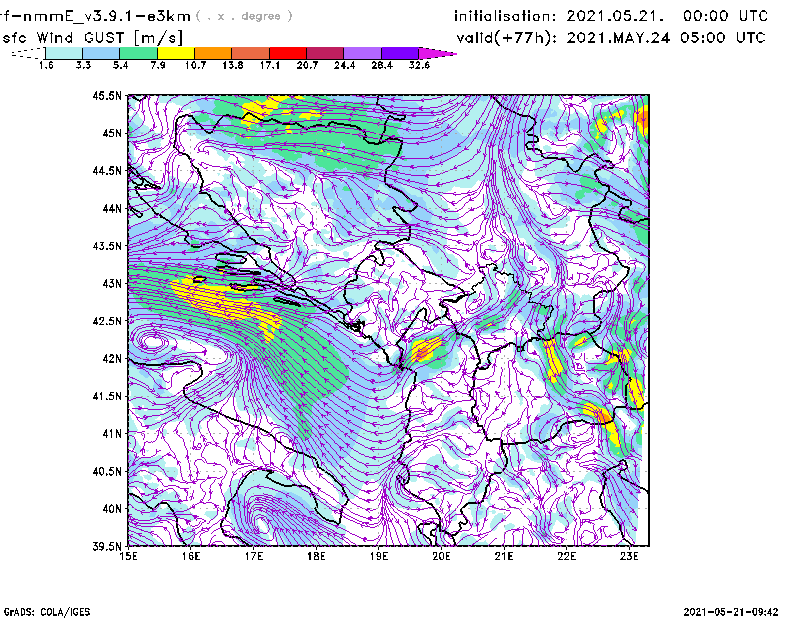Click the magenta arrow end of the colorbar
Screen dimensions: 800x618
[437, 53]
